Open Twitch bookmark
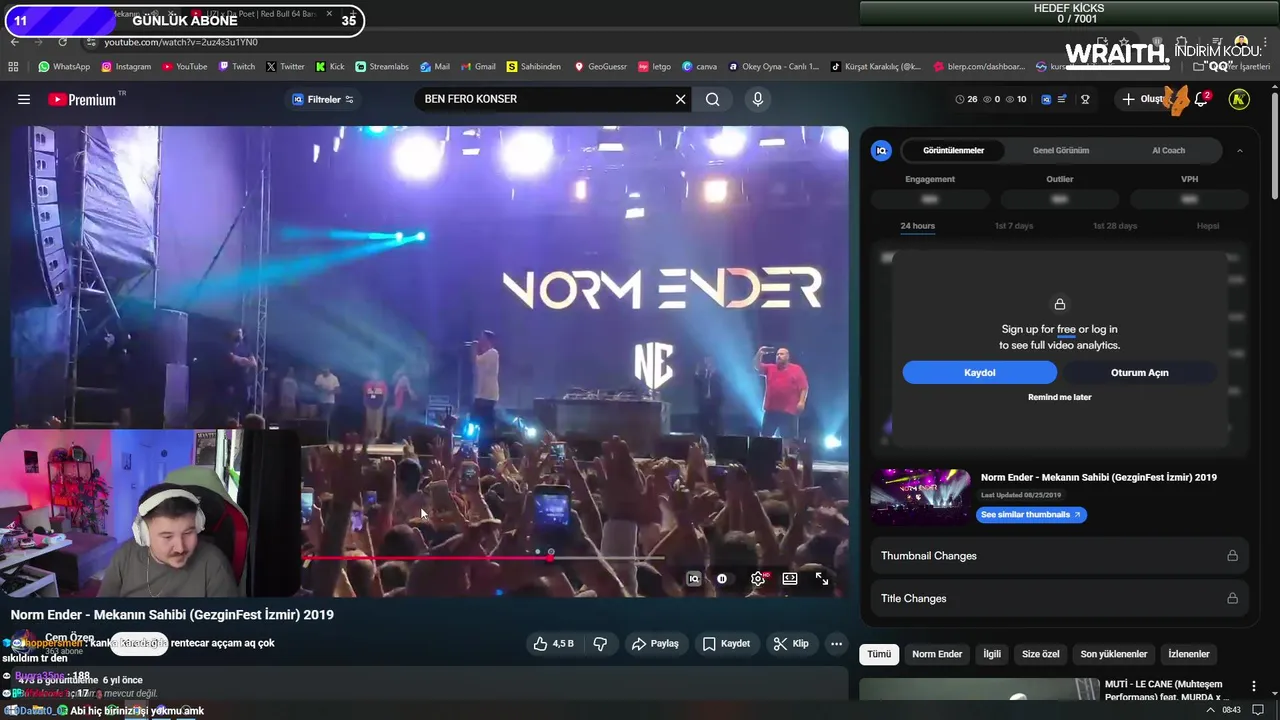 pyautogui.click(x=237, y=67)
